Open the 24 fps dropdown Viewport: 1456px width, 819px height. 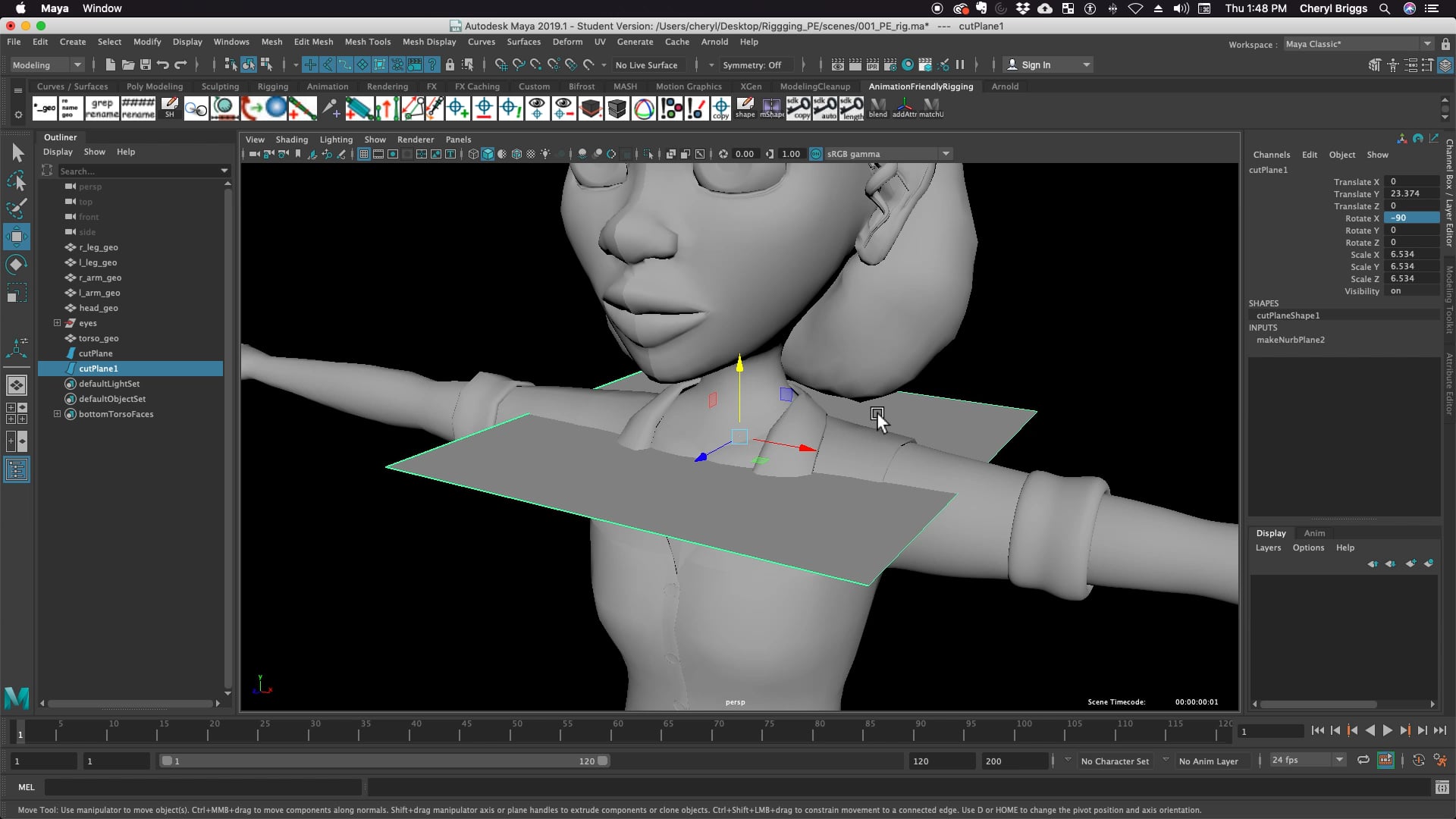click(x=1307, y=760)
